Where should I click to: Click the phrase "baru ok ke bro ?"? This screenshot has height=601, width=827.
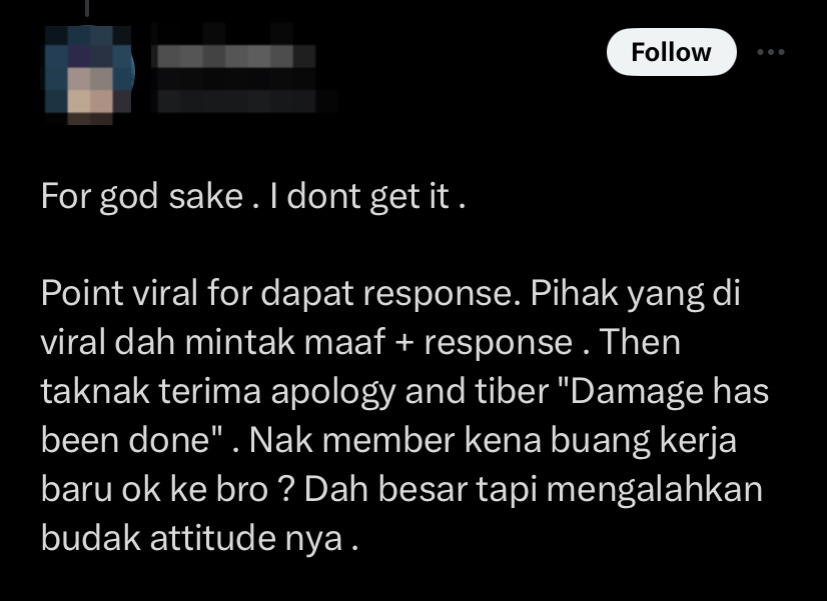pos(167,489)
